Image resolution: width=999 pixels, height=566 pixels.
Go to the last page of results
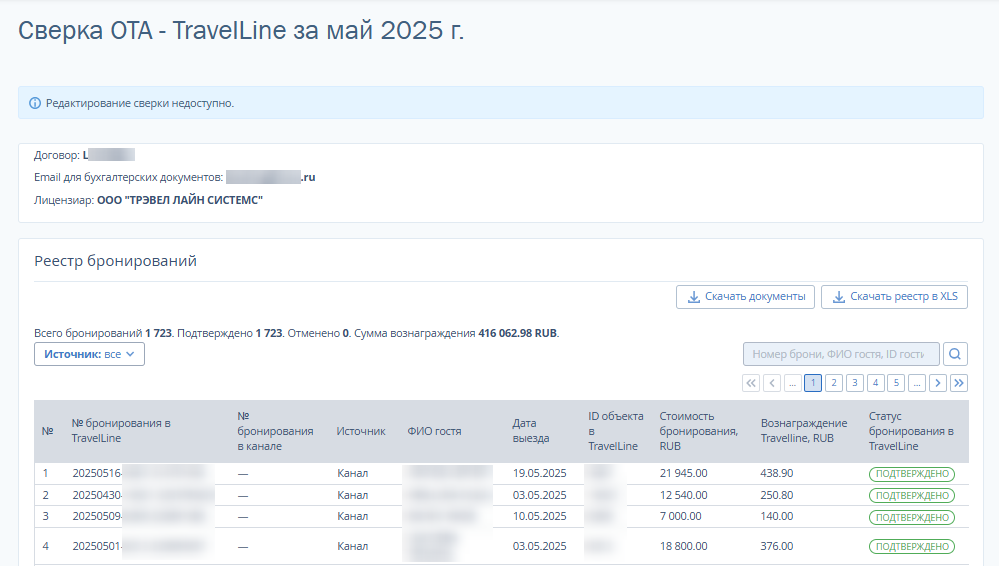point(959,383)
